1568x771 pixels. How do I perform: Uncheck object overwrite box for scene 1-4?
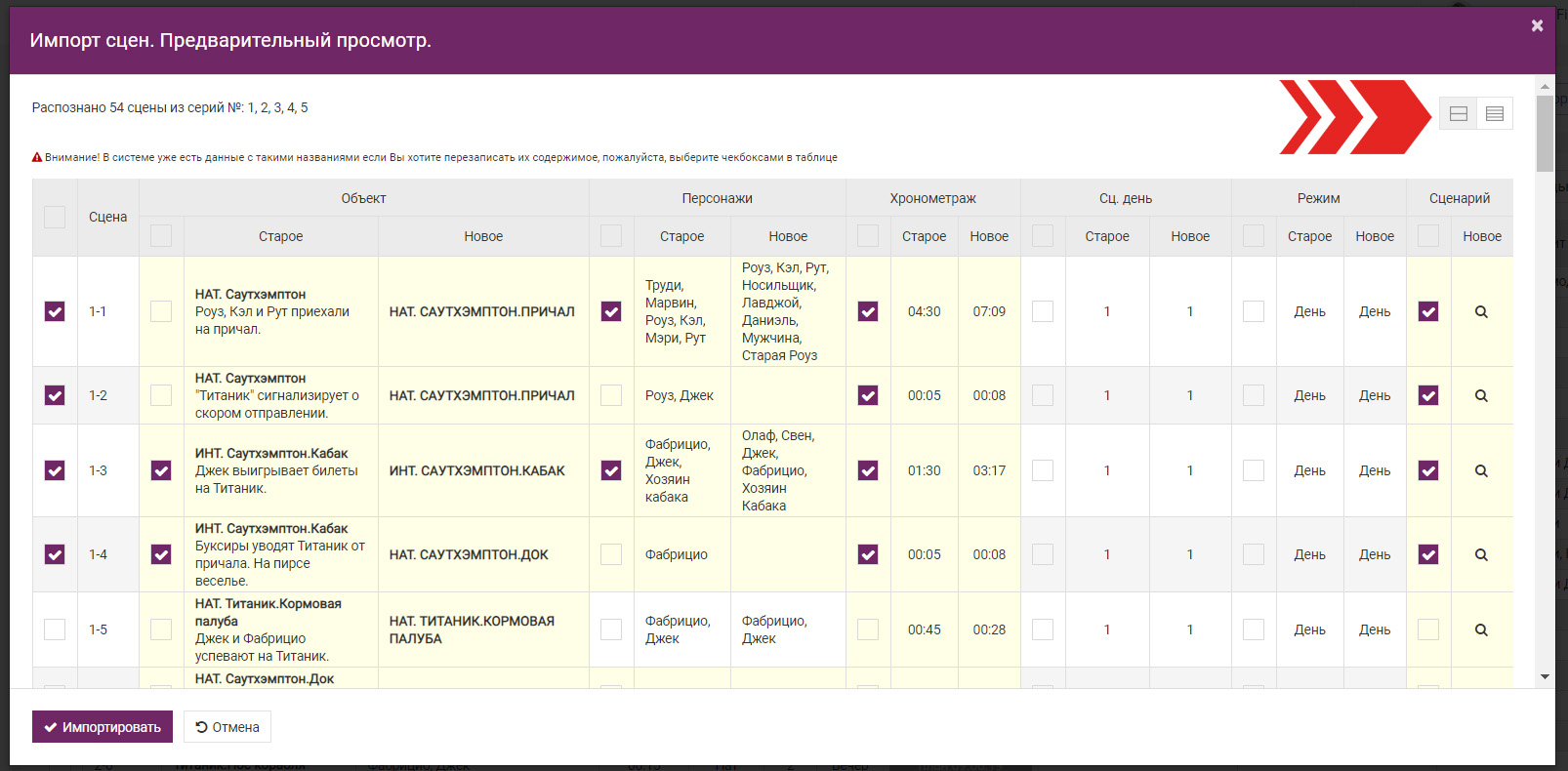(x=161, y=554)
